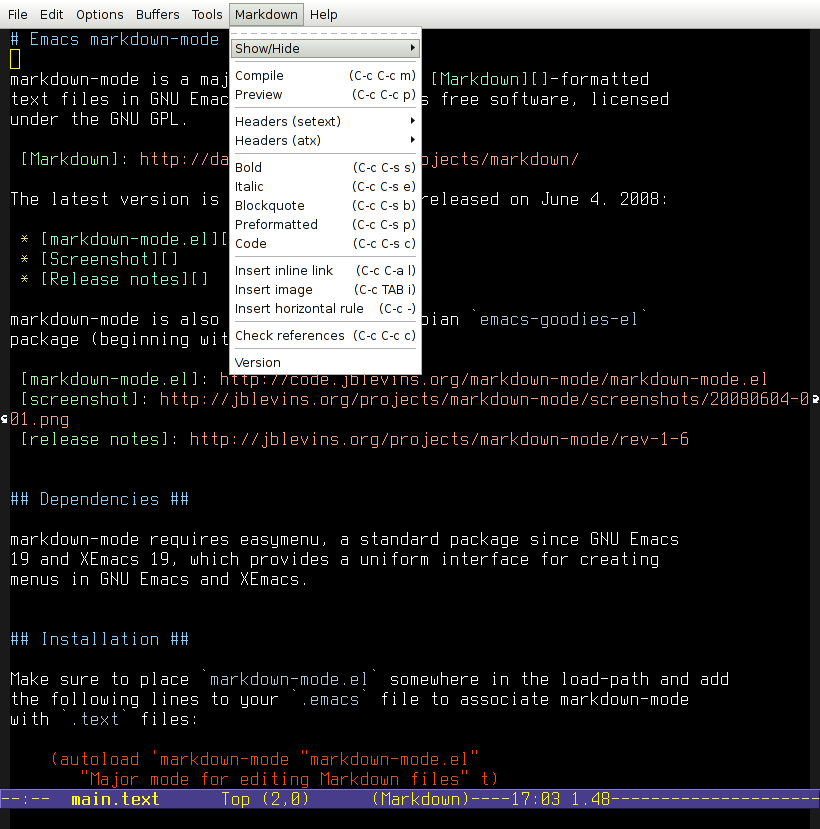Click the '## Installation ##' heading
Viewport: 820px width, 829px height.
99,639
